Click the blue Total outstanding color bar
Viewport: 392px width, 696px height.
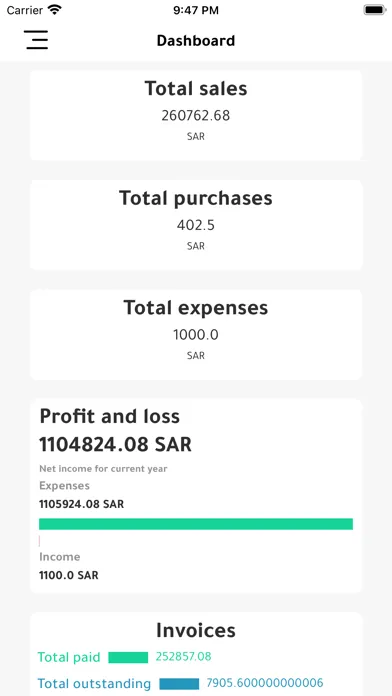pyautogui.click(x=179, y=684)
